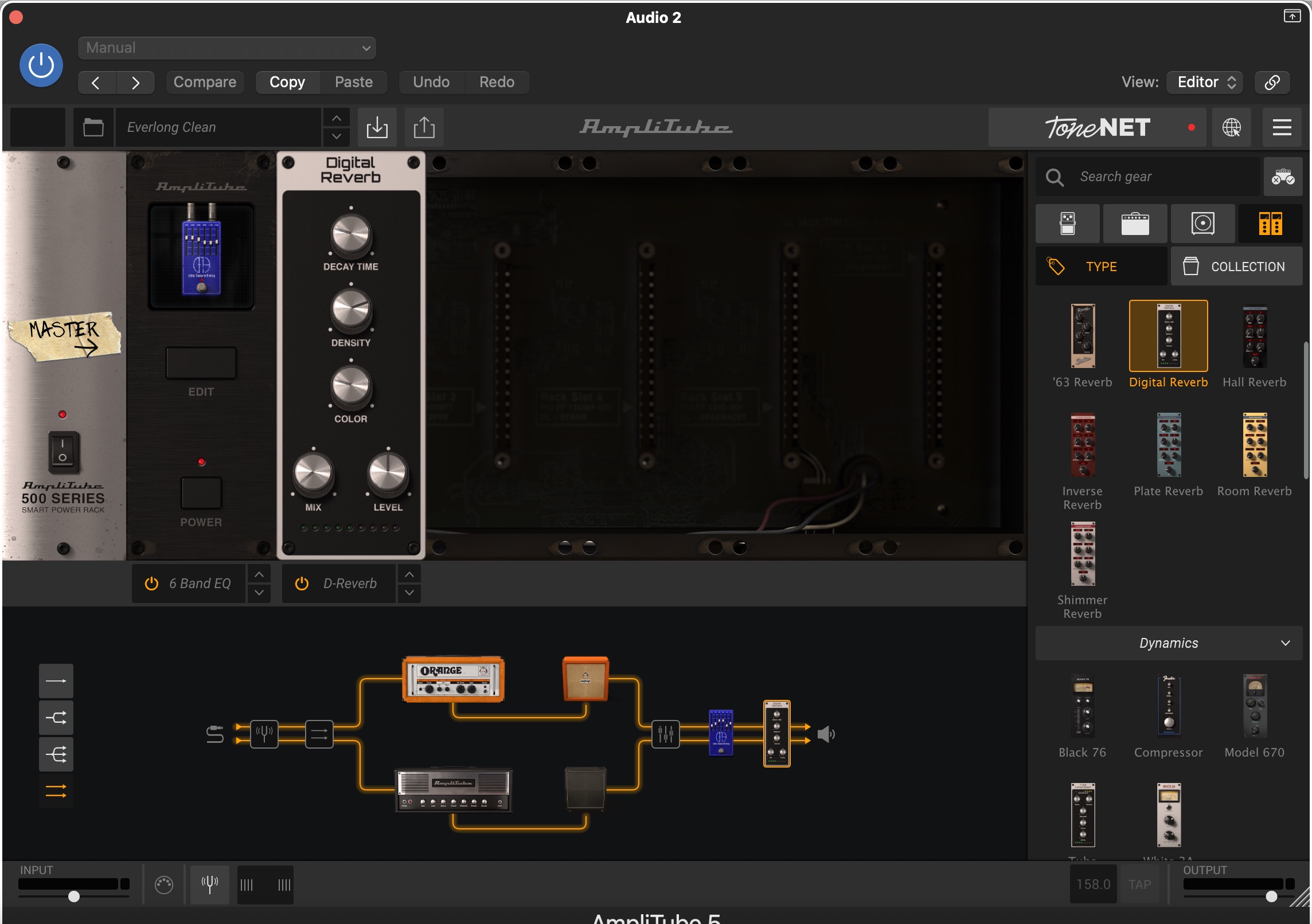Click the Copy button
The width and height of the screenshot is (1312, 924).
click(287, 83)
